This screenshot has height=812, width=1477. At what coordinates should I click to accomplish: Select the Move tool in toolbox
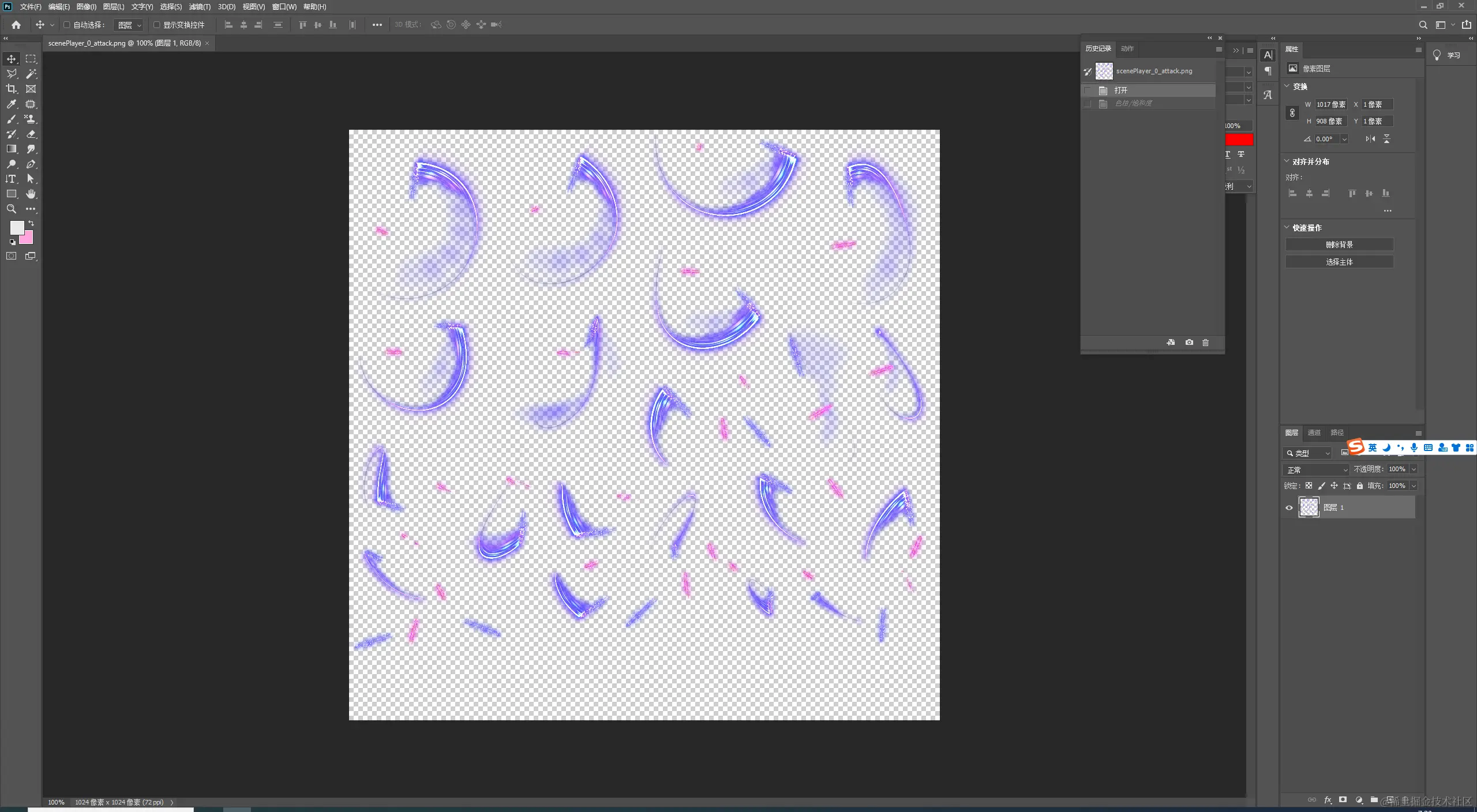point(12,59)
